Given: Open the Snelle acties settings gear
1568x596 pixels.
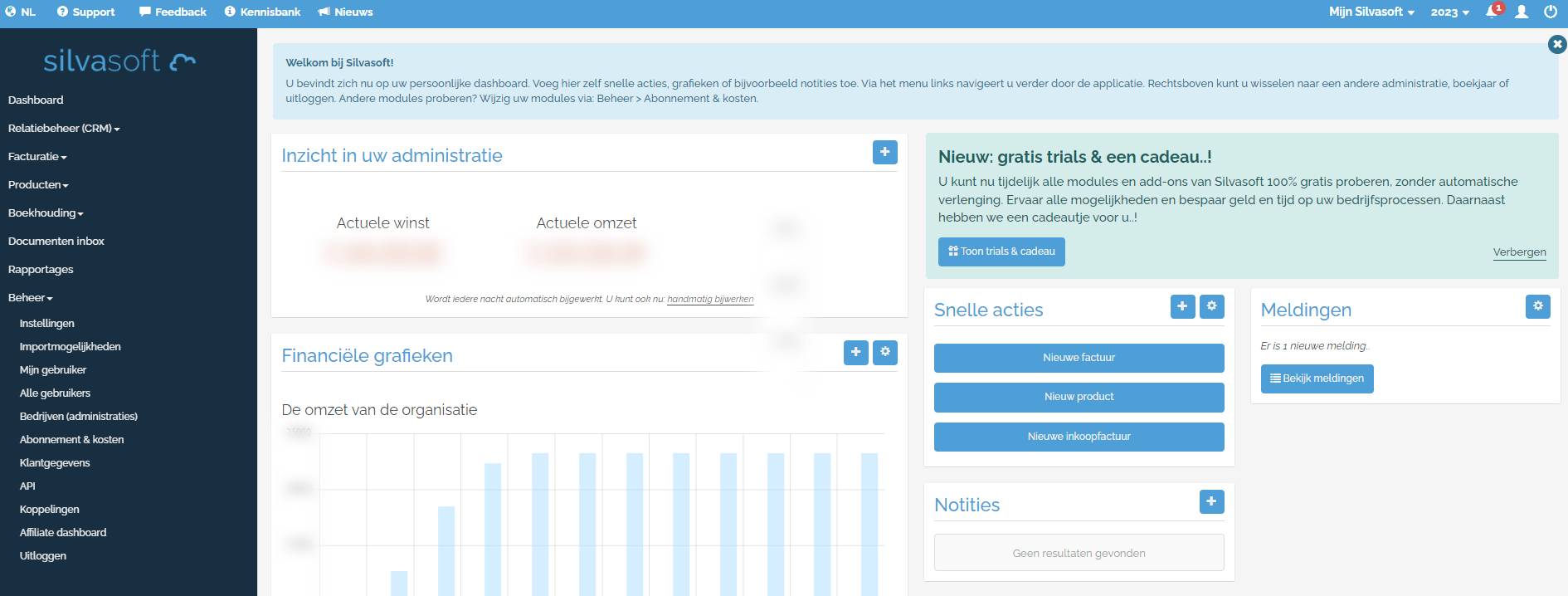Looking at the screenshot, I should [1211, 306].
